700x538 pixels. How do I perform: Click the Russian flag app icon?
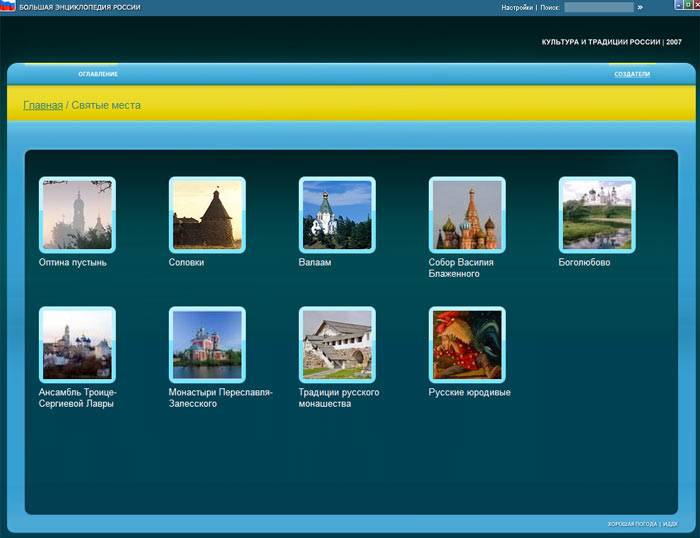[x=8, y=5]
